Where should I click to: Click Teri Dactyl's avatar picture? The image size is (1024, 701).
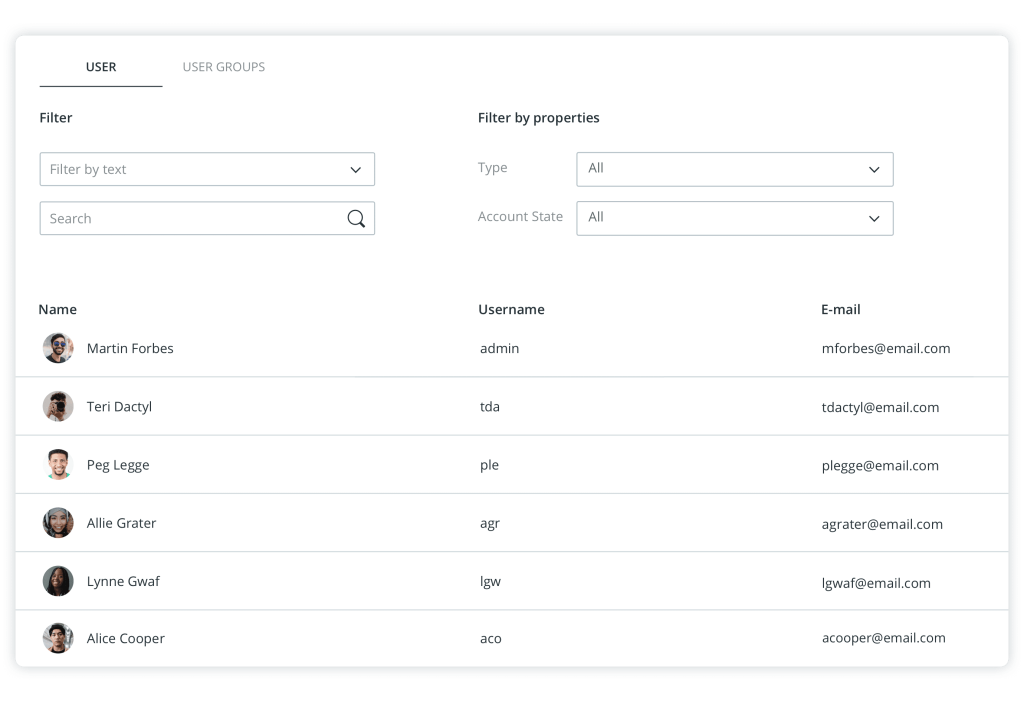(58, 407)
